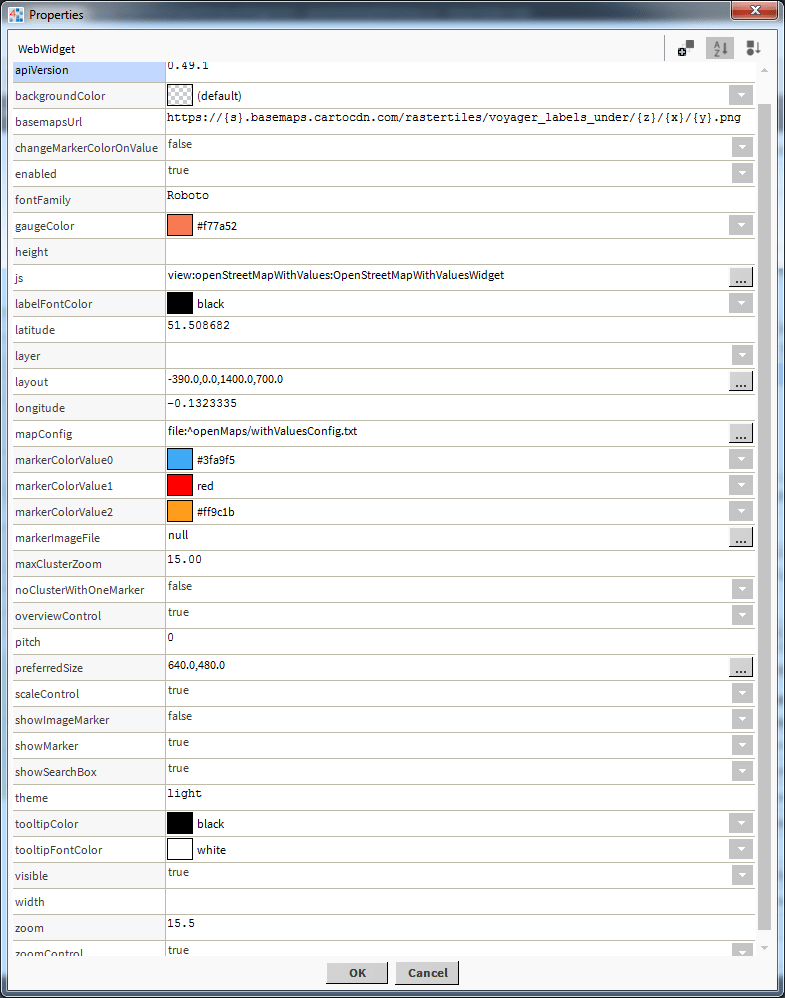Click the gaugeColor orange swatch

pyautogui.click(x=180, y=225)
